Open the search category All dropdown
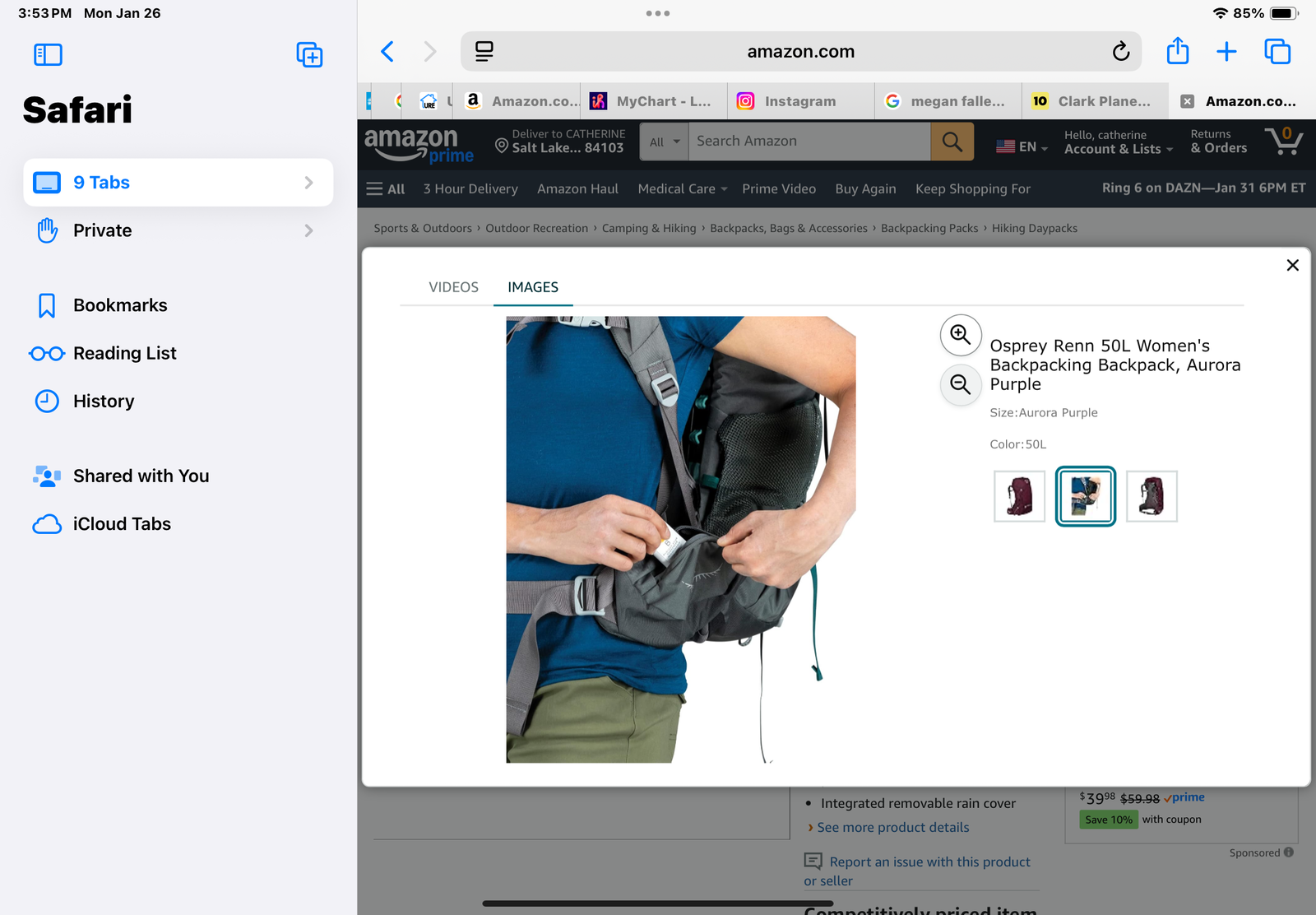Image resolution: width=1316 pixels, height=915 pixels. (664, 142)
